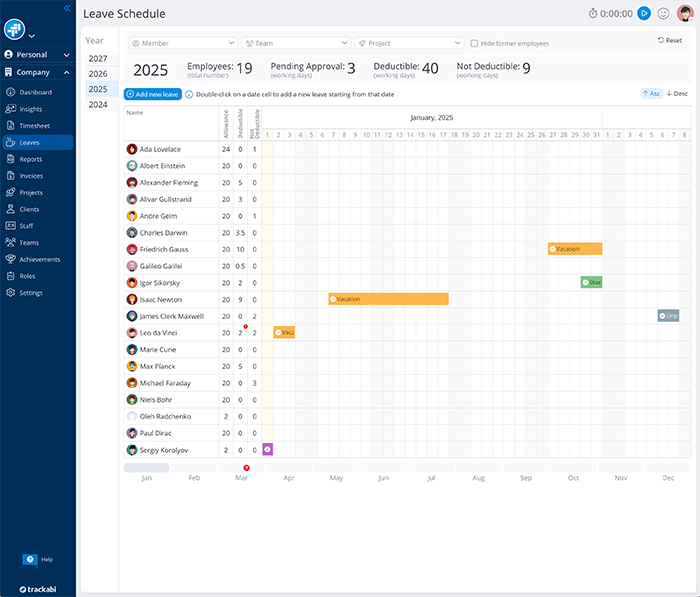Open the Team filter dropdown
The width and height of the screenshot is (700, 597).
click(295, 43)
